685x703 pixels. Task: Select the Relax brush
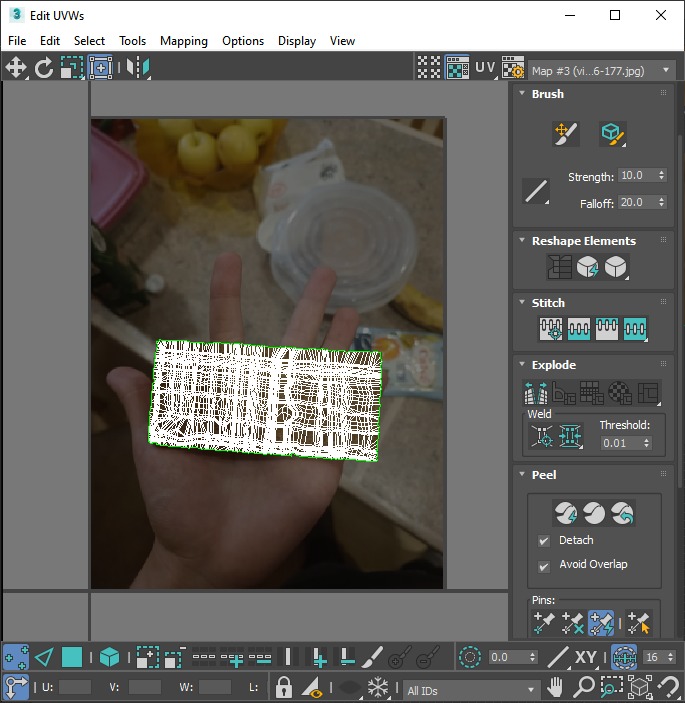pos(613,134)
